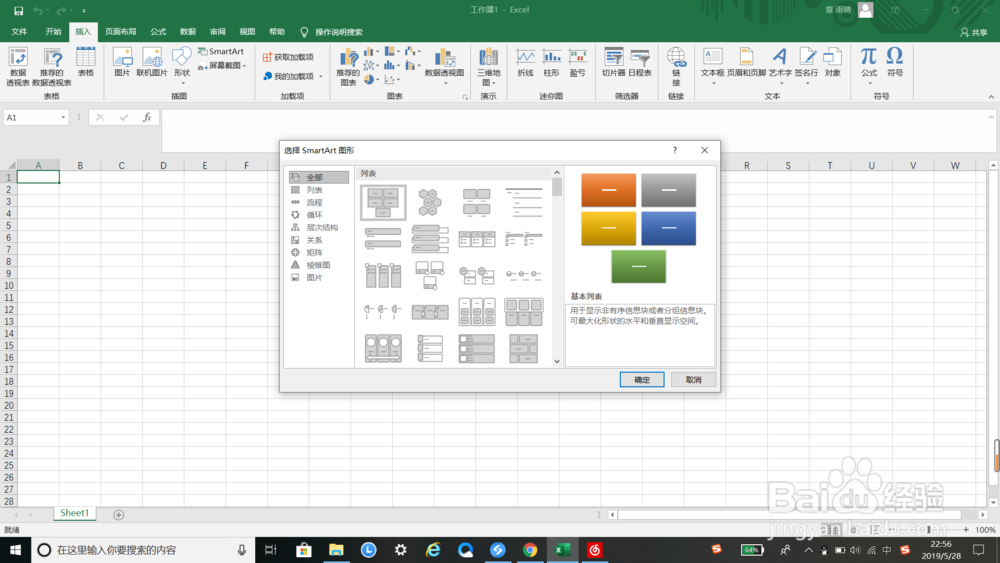The height and width of the screenshot is (563, 1000).
Task: Click the Windows taskbar search box
Action: (143, 550)
